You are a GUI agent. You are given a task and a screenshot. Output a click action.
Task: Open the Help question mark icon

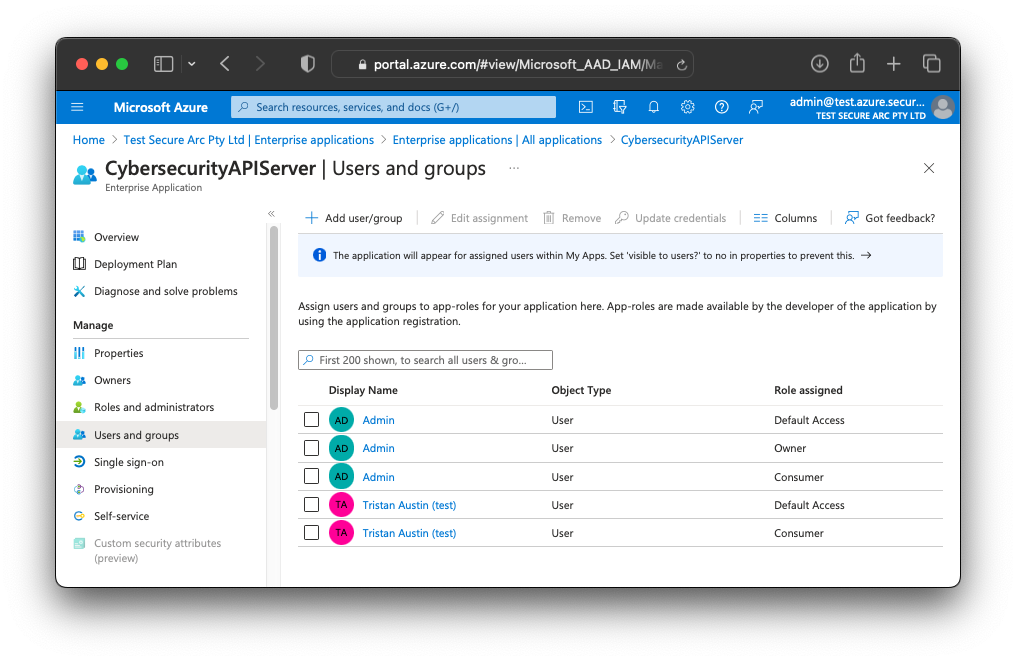[x=721, y=107]
